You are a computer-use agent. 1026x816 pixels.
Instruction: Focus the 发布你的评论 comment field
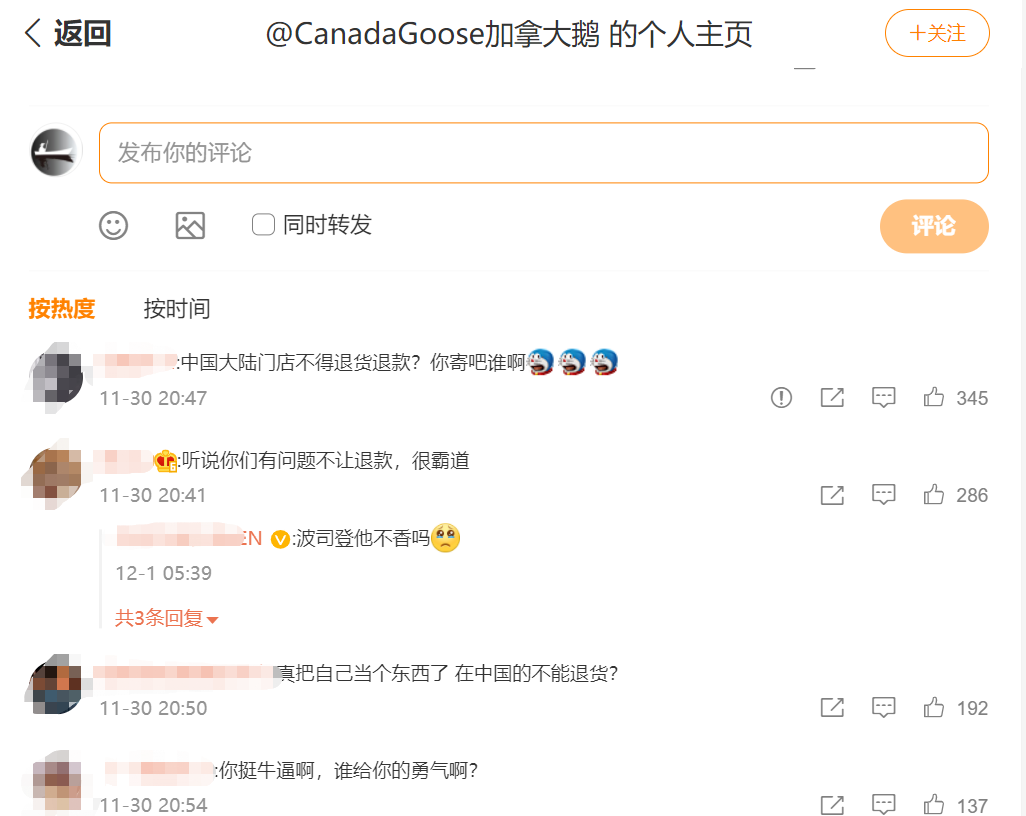[x=544, y=152]
